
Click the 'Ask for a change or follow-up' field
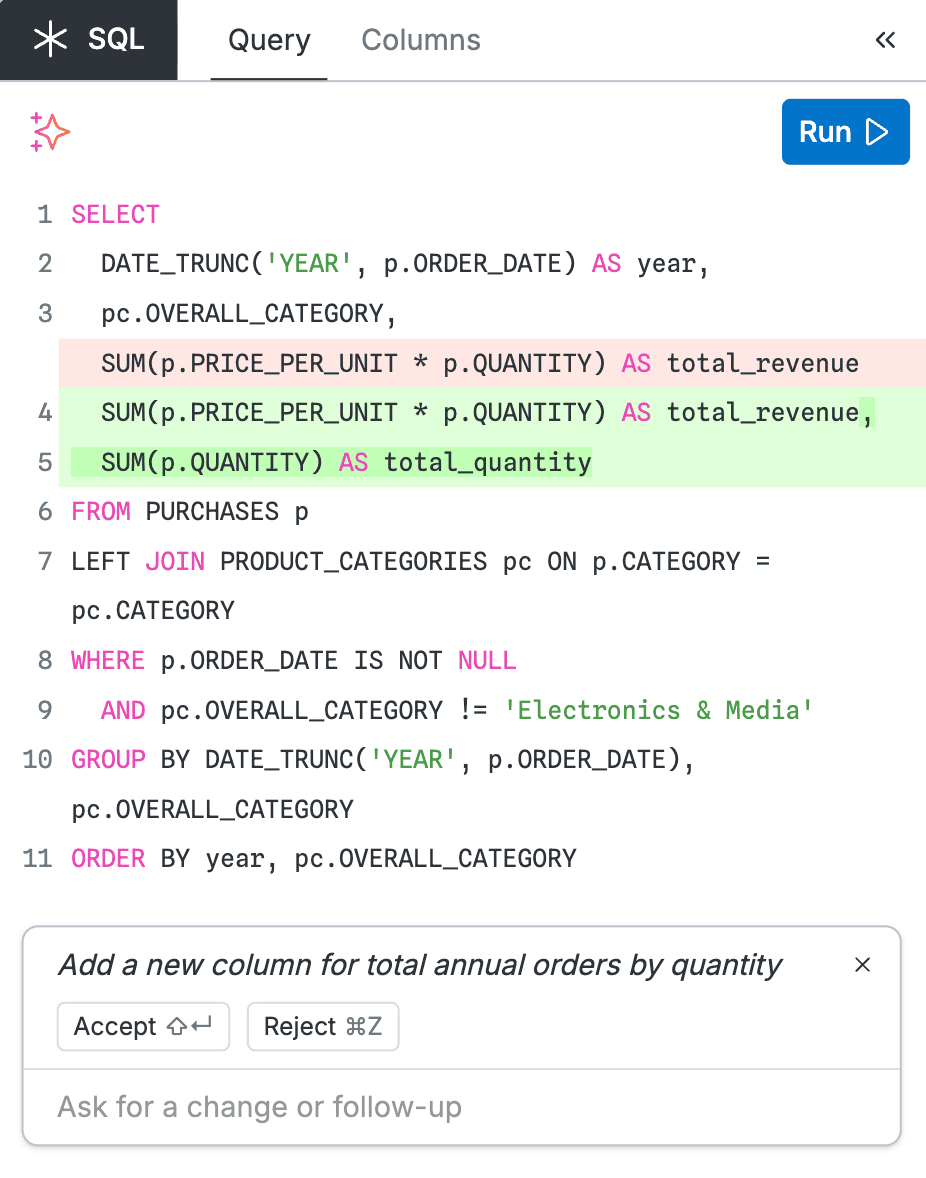462,1107
